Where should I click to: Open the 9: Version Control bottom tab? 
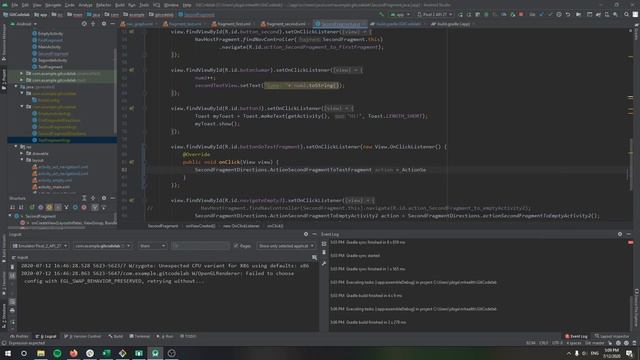[83, 336]
